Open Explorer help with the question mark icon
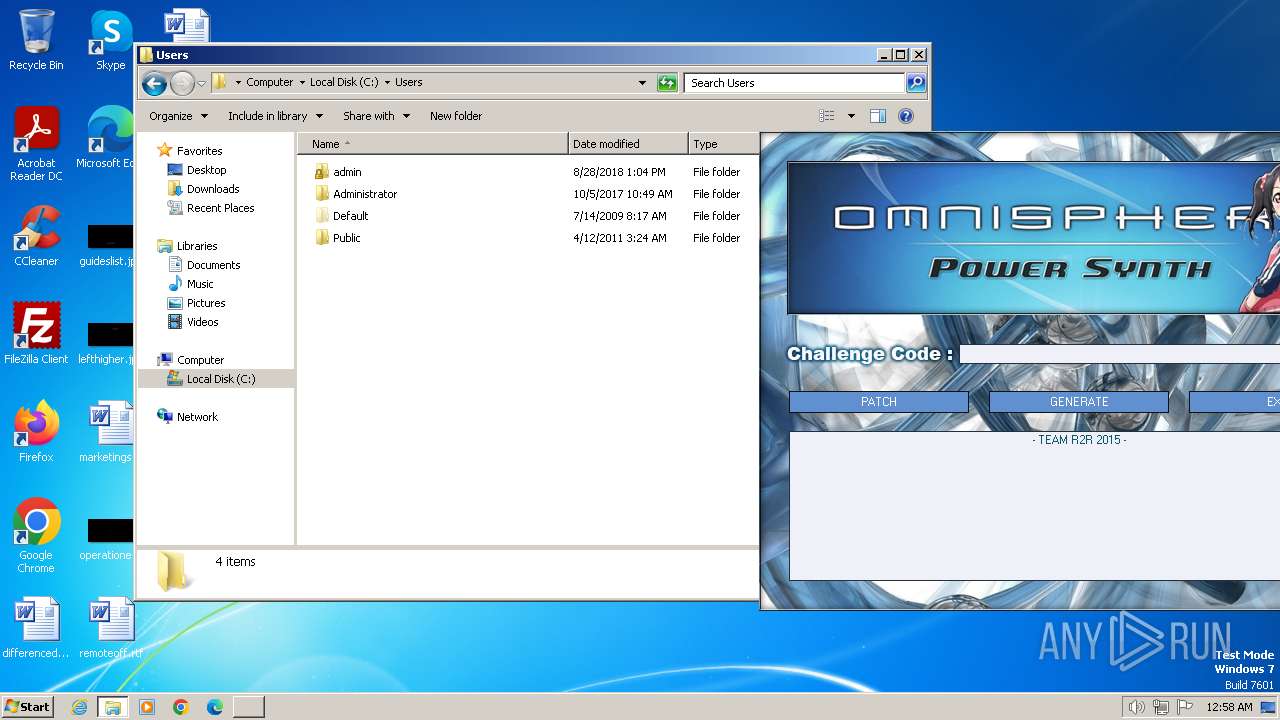Screen dimensions: 1280x720 [906, 116]
